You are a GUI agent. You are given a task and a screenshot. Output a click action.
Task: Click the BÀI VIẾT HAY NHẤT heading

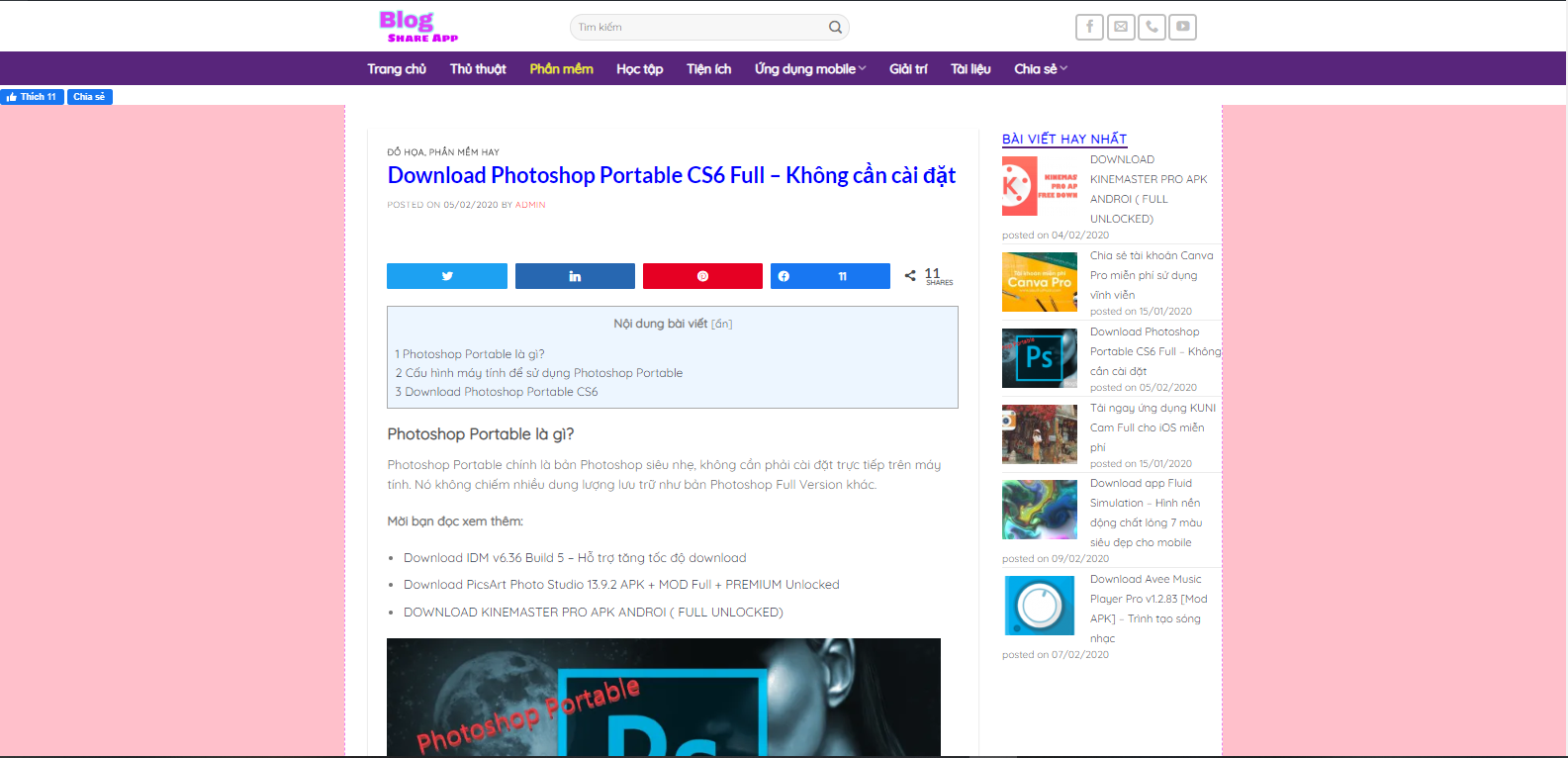(1064, 140)
